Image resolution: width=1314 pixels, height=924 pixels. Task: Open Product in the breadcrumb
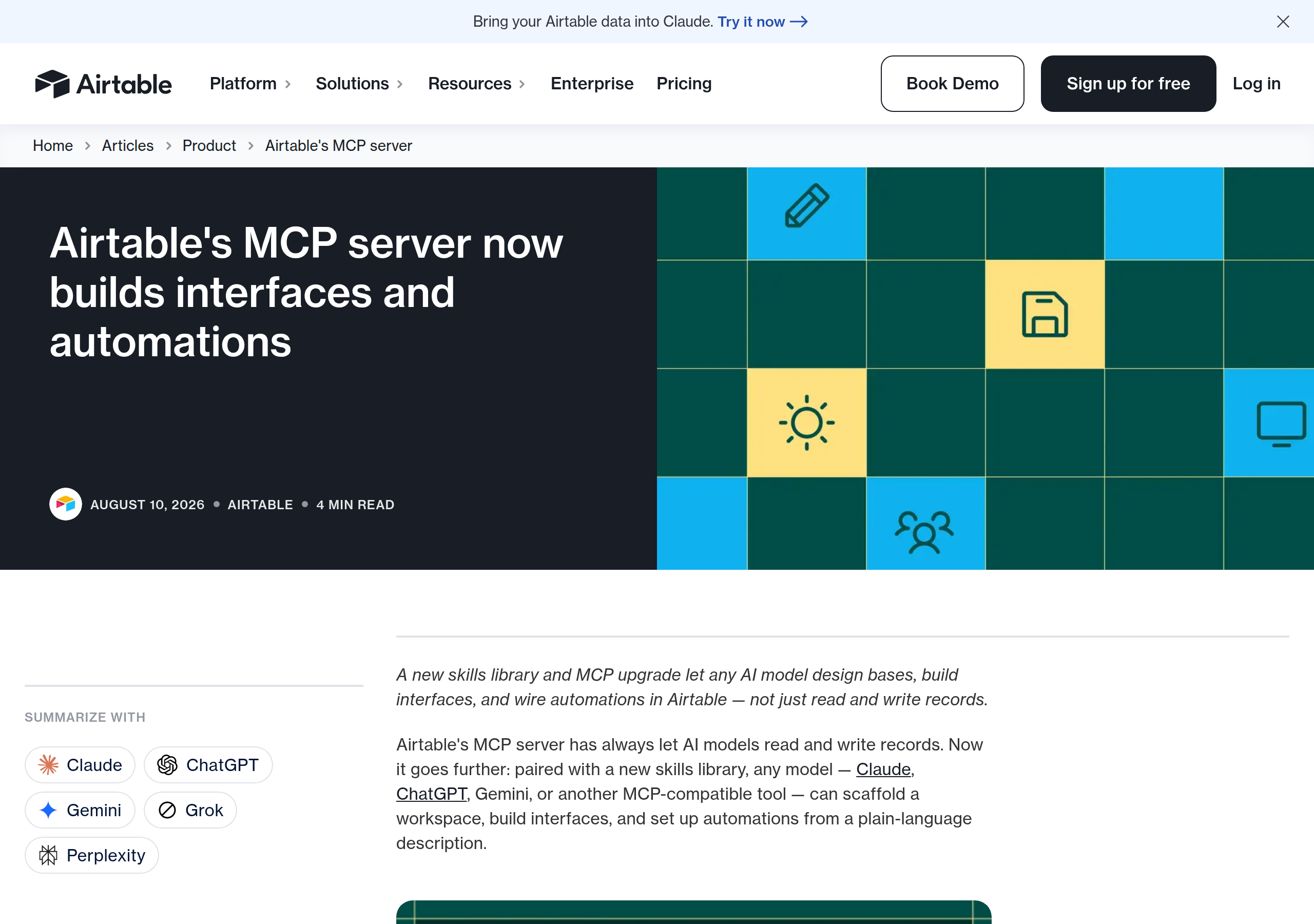209,145
